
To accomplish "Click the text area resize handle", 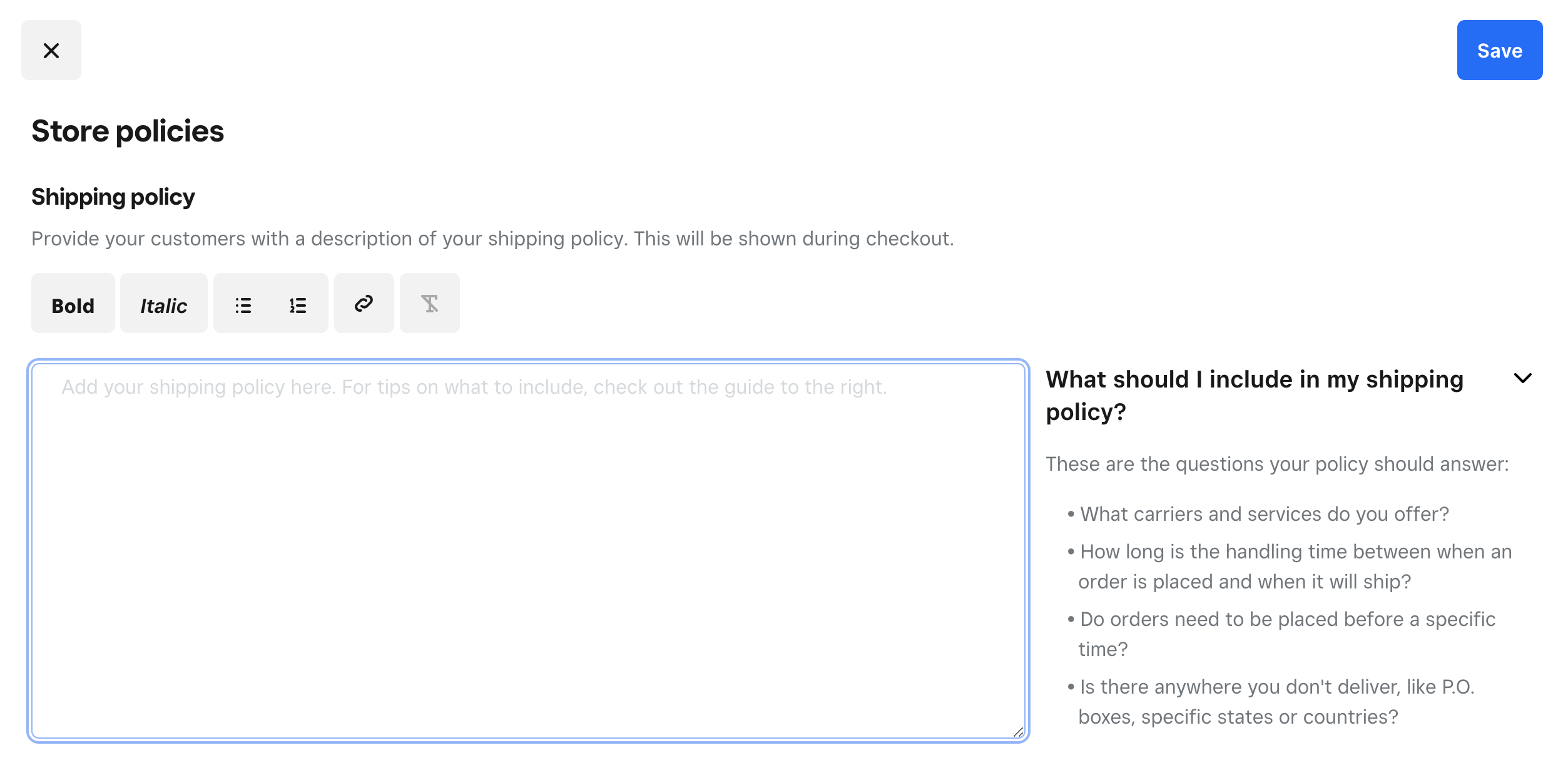I will (x=1018, y=732).
